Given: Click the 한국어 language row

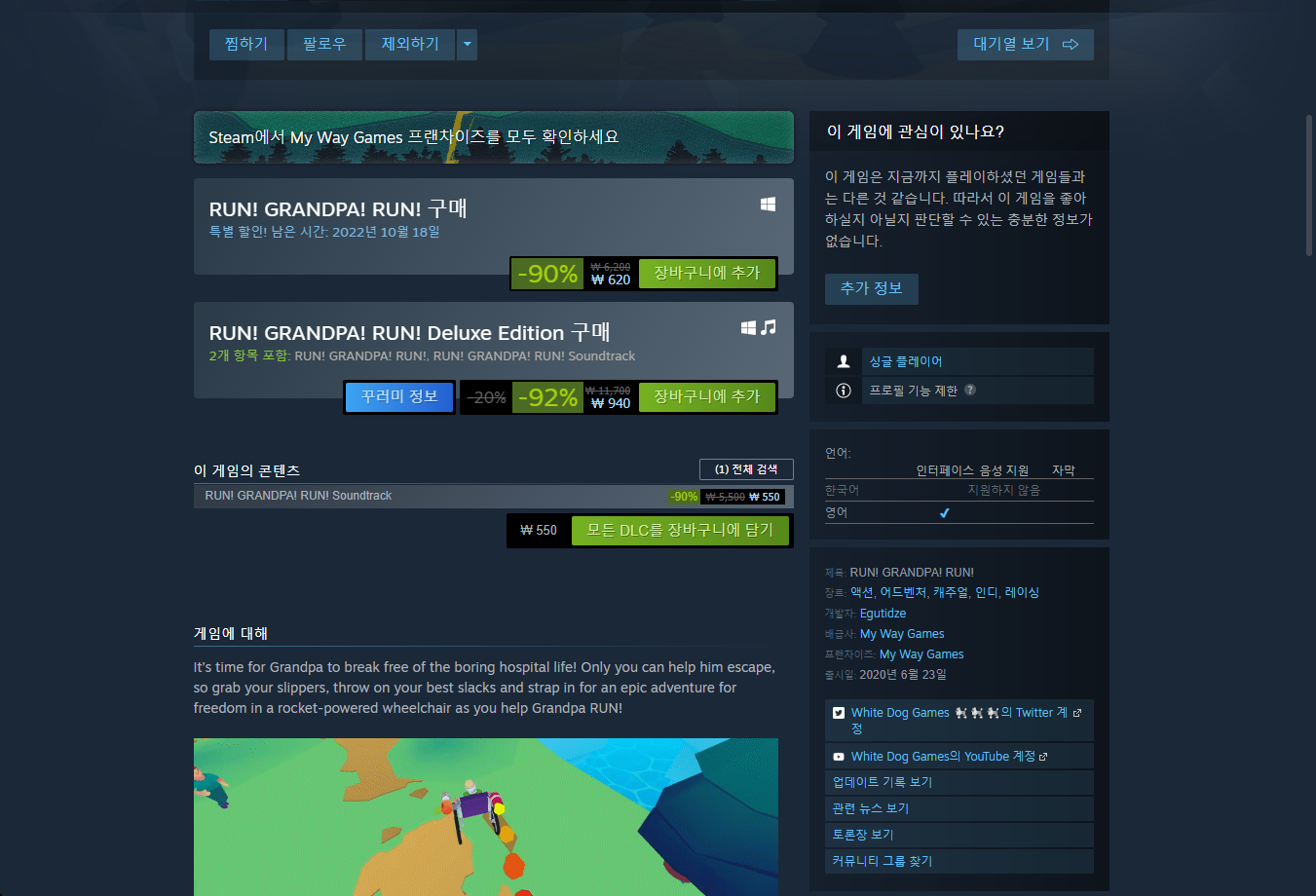Looking at the screenshot, I should pos(959,490).
